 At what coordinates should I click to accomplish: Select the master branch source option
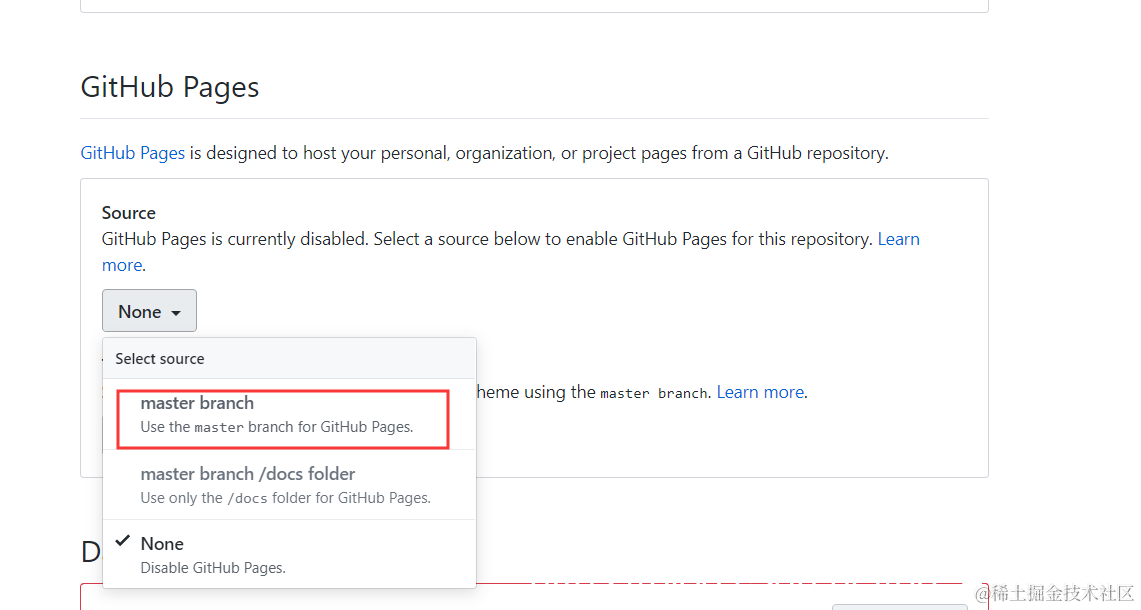point(290,414)
